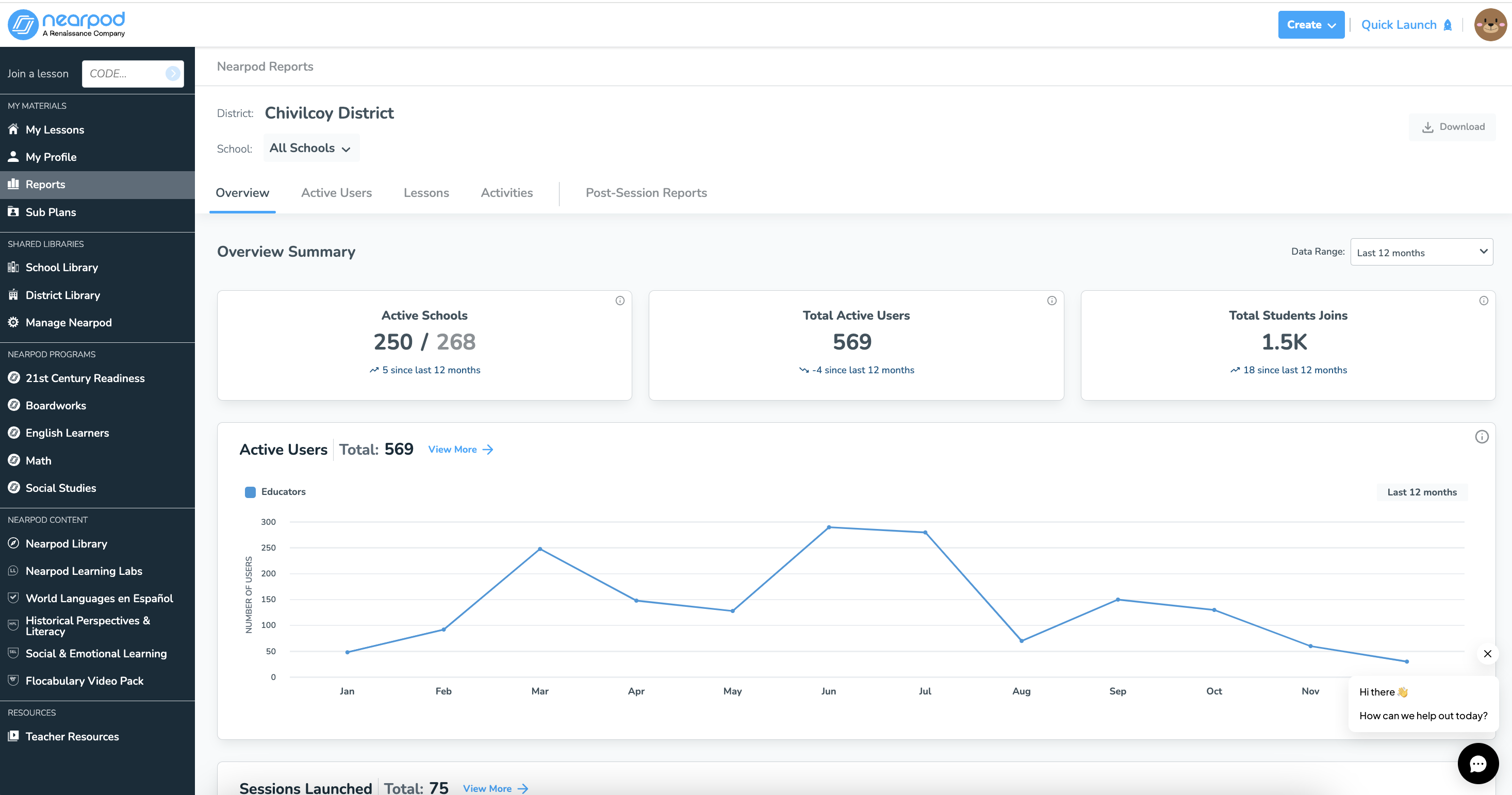
Task: Click the Flocabulary Video Pack icon
Action: [x=13, y=680]
